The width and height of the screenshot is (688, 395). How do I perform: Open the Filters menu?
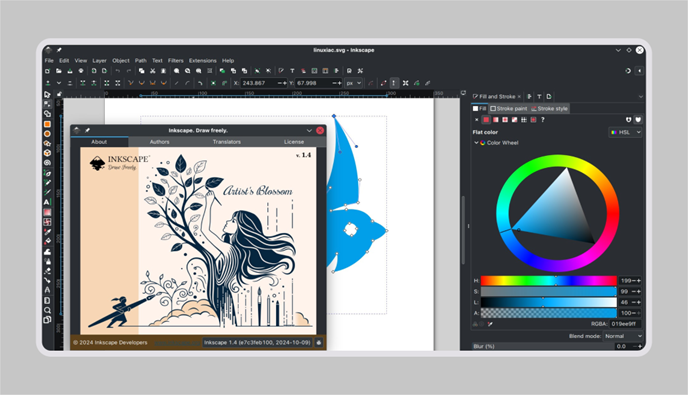coord(176,61)
